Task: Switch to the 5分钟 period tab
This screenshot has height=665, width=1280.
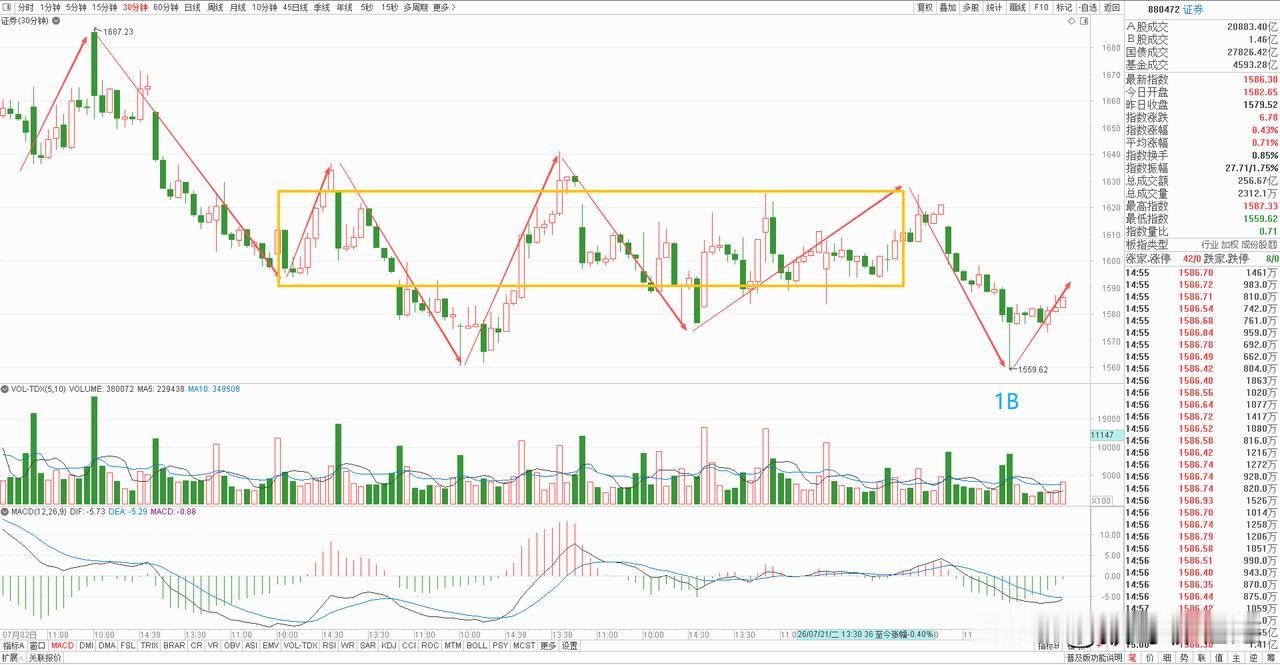Action: [x=77, y=7]
